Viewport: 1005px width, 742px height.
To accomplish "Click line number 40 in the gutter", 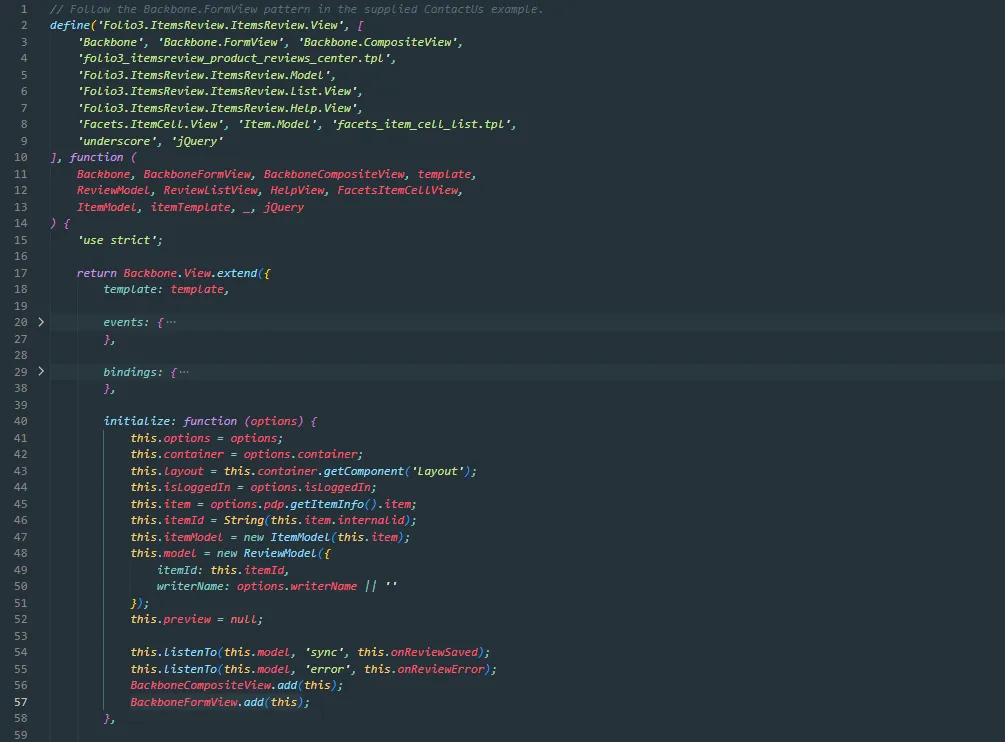I will click(21, 421).
